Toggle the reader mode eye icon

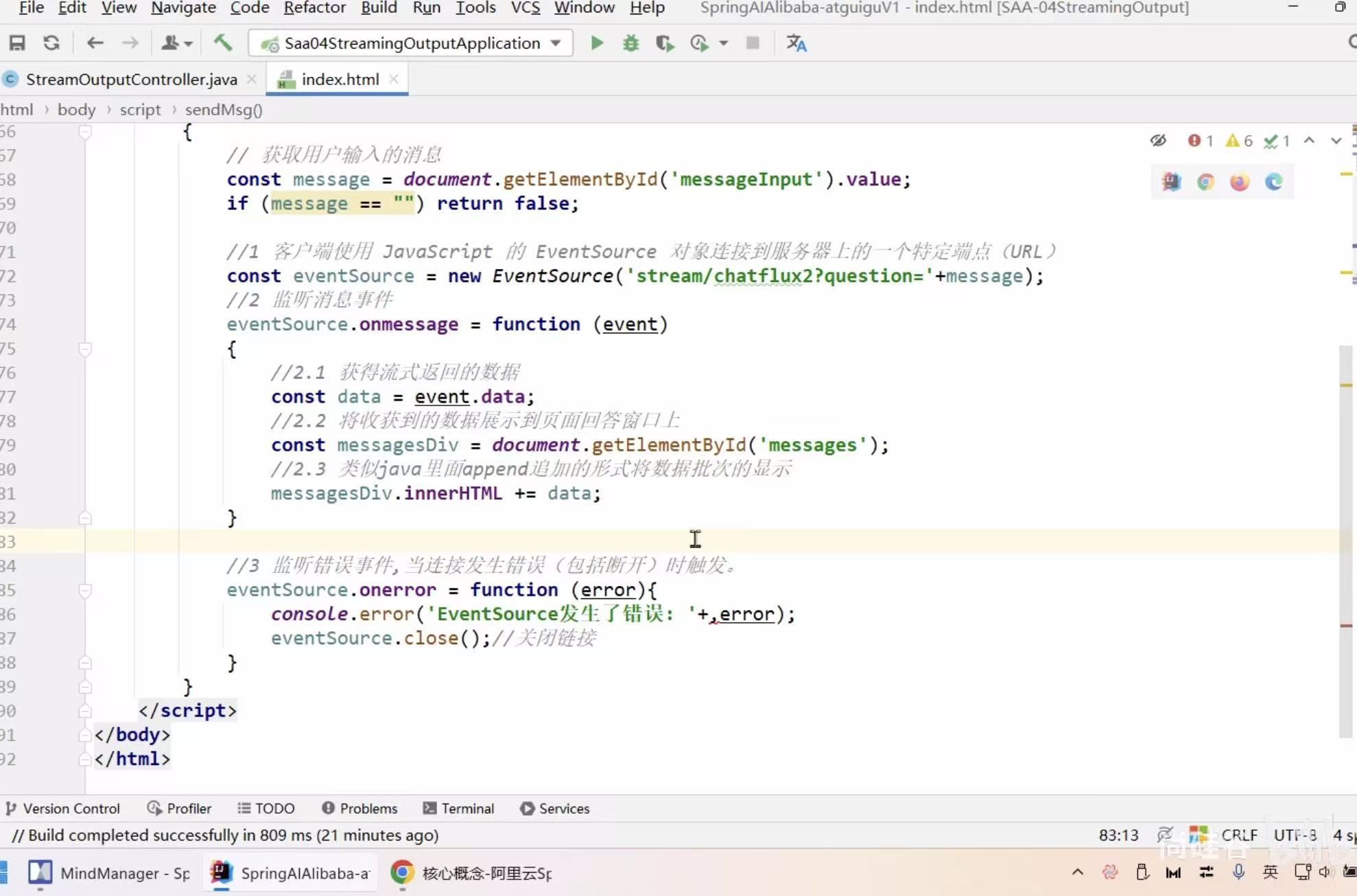coord(1158,141)
